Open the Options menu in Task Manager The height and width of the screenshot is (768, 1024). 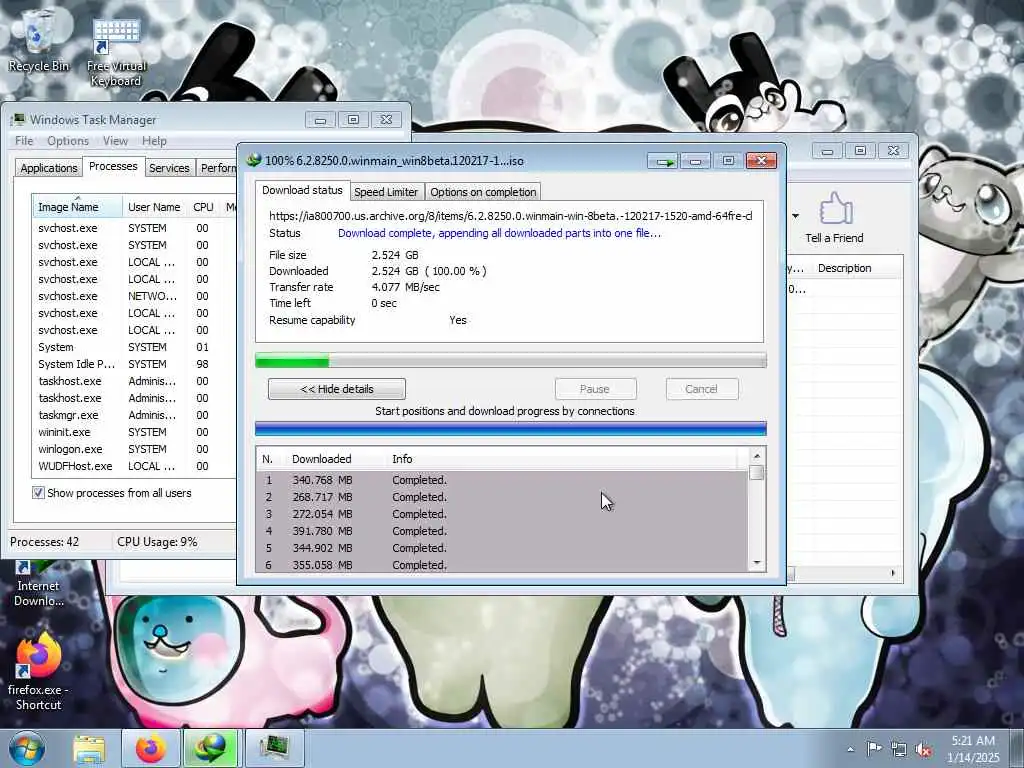[x=67, y=141]
